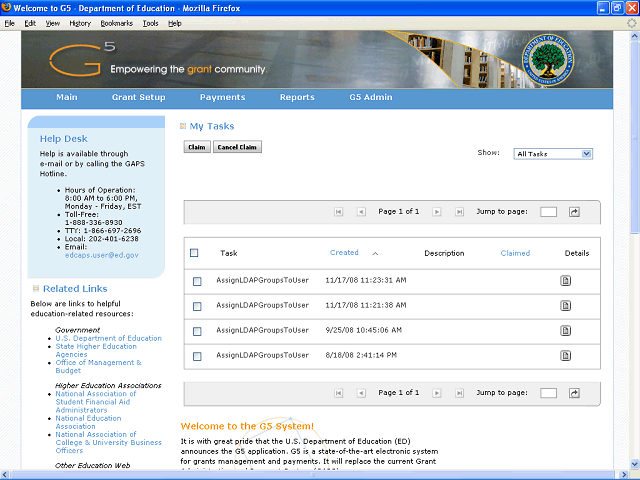
Task: Click the top Jump to page field
Action: (x=548, y=212)
